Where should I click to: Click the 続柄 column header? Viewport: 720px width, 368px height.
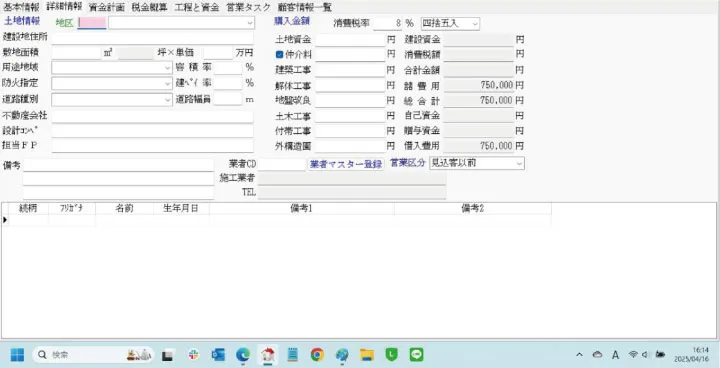(28, 209)
